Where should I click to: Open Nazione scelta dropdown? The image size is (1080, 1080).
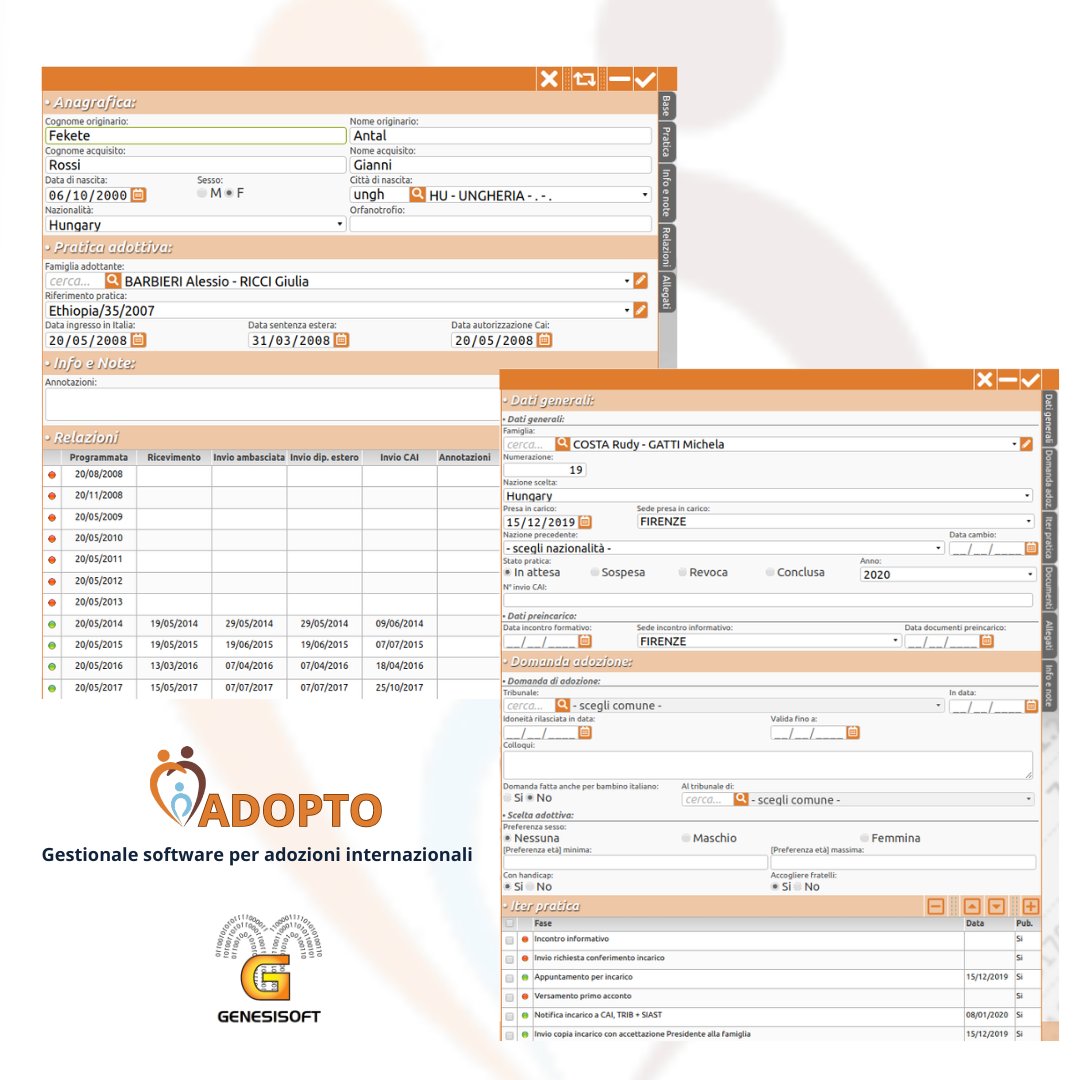coord(768,495)
